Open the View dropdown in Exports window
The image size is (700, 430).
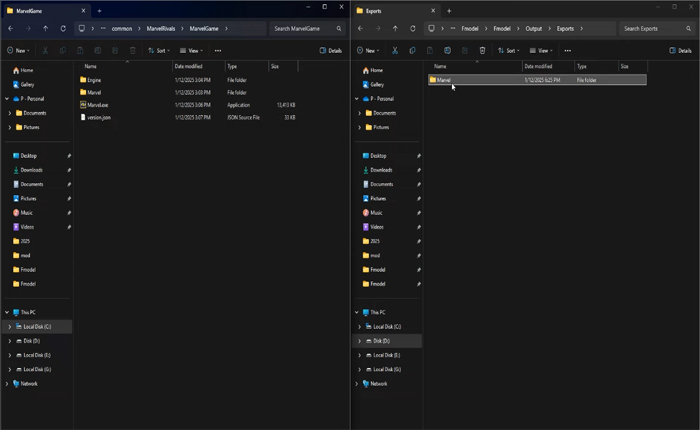pyautogui.click(x=542, y=50)
